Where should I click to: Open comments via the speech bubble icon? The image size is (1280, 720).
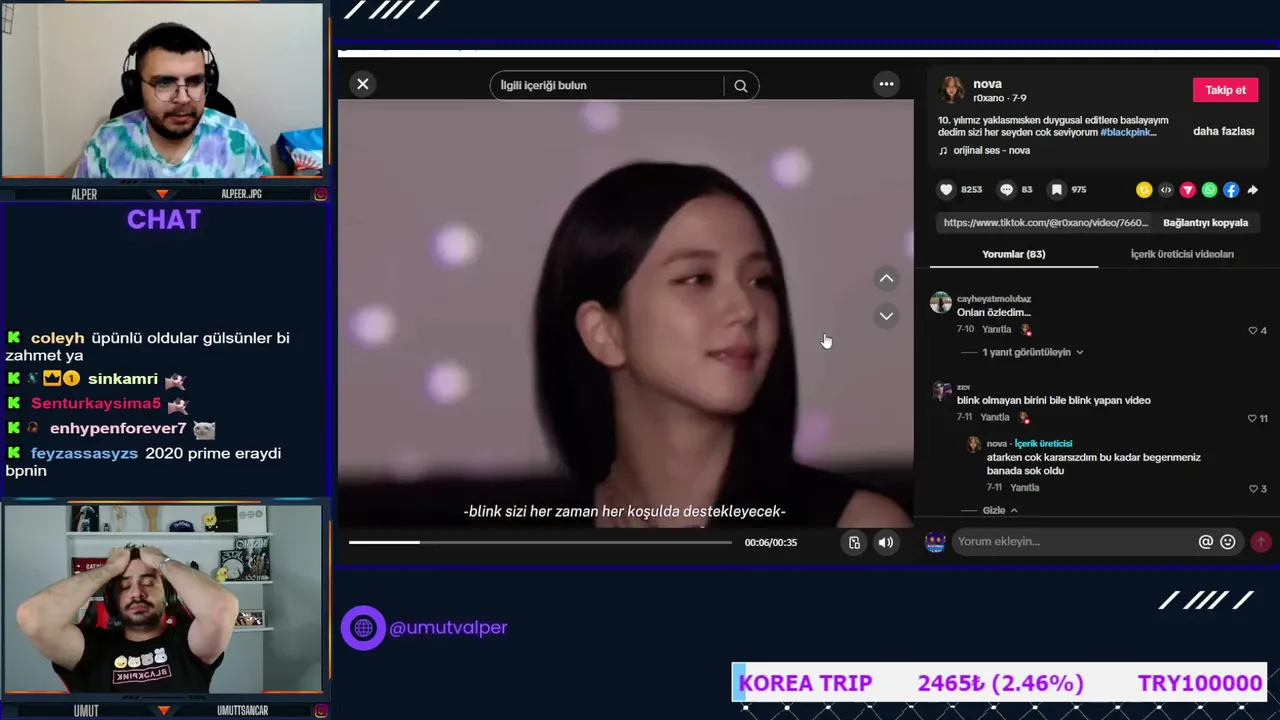pos(1007,190)
